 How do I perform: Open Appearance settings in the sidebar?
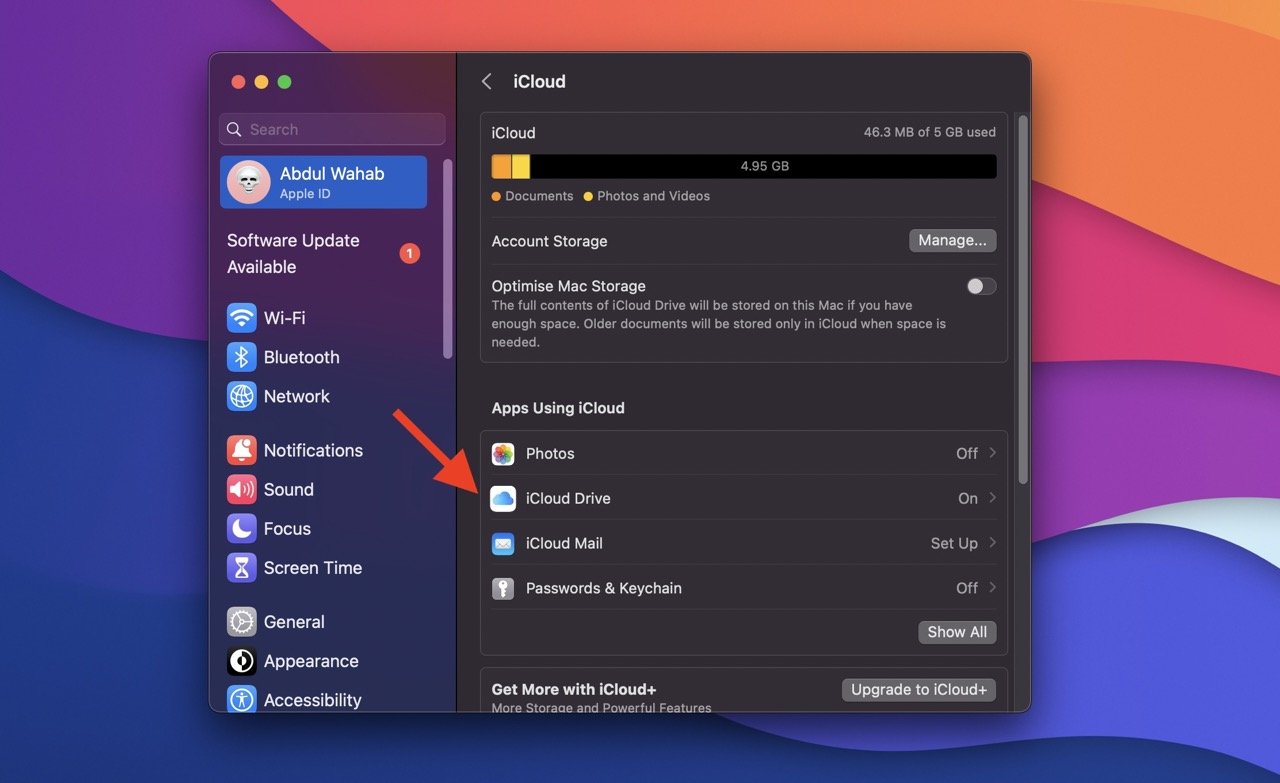click(x=323, y=661)
